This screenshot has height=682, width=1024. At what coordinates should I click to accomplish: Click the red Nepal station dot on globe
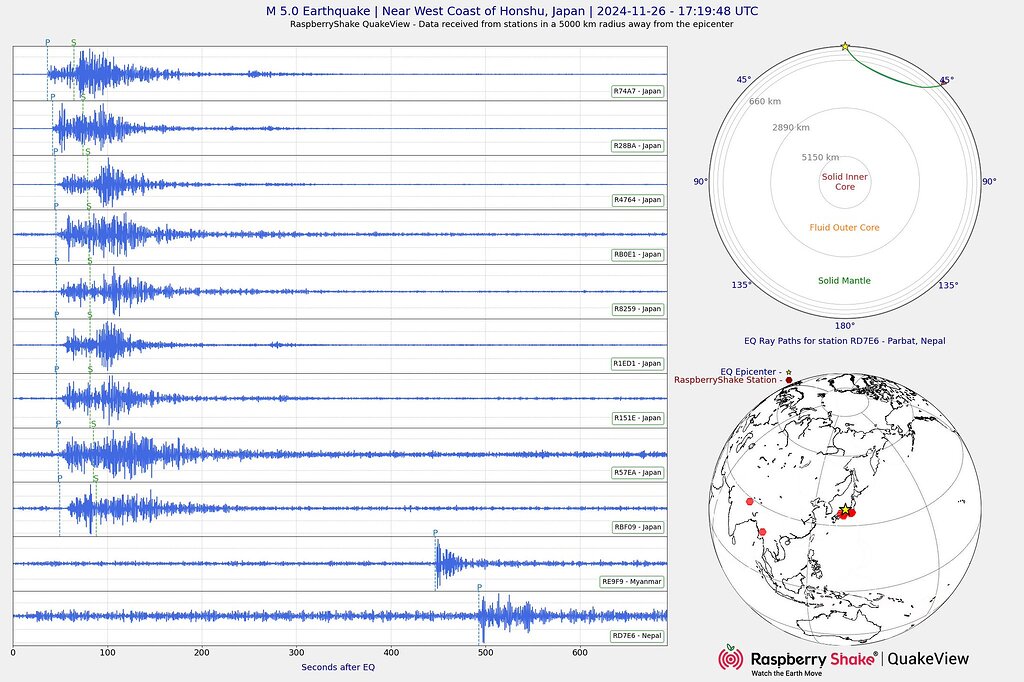749,501
